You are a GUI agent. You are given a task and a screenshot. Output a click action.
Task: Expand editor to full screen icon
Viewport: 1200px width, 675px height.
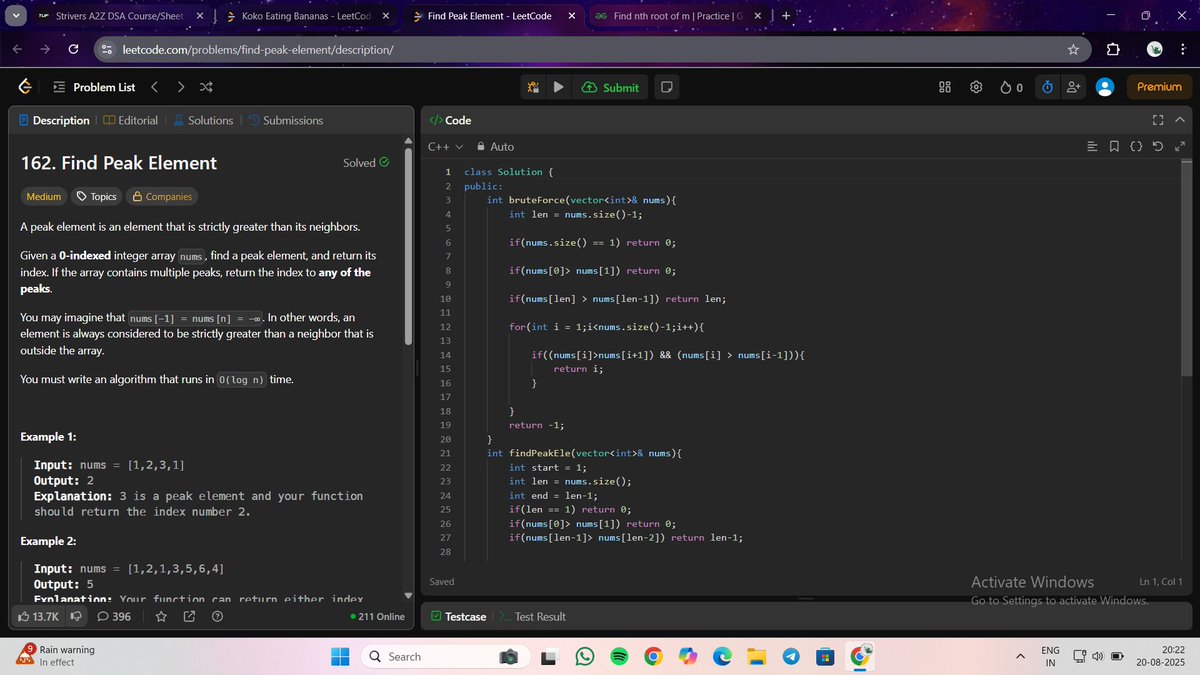[x=1180, y=147]
